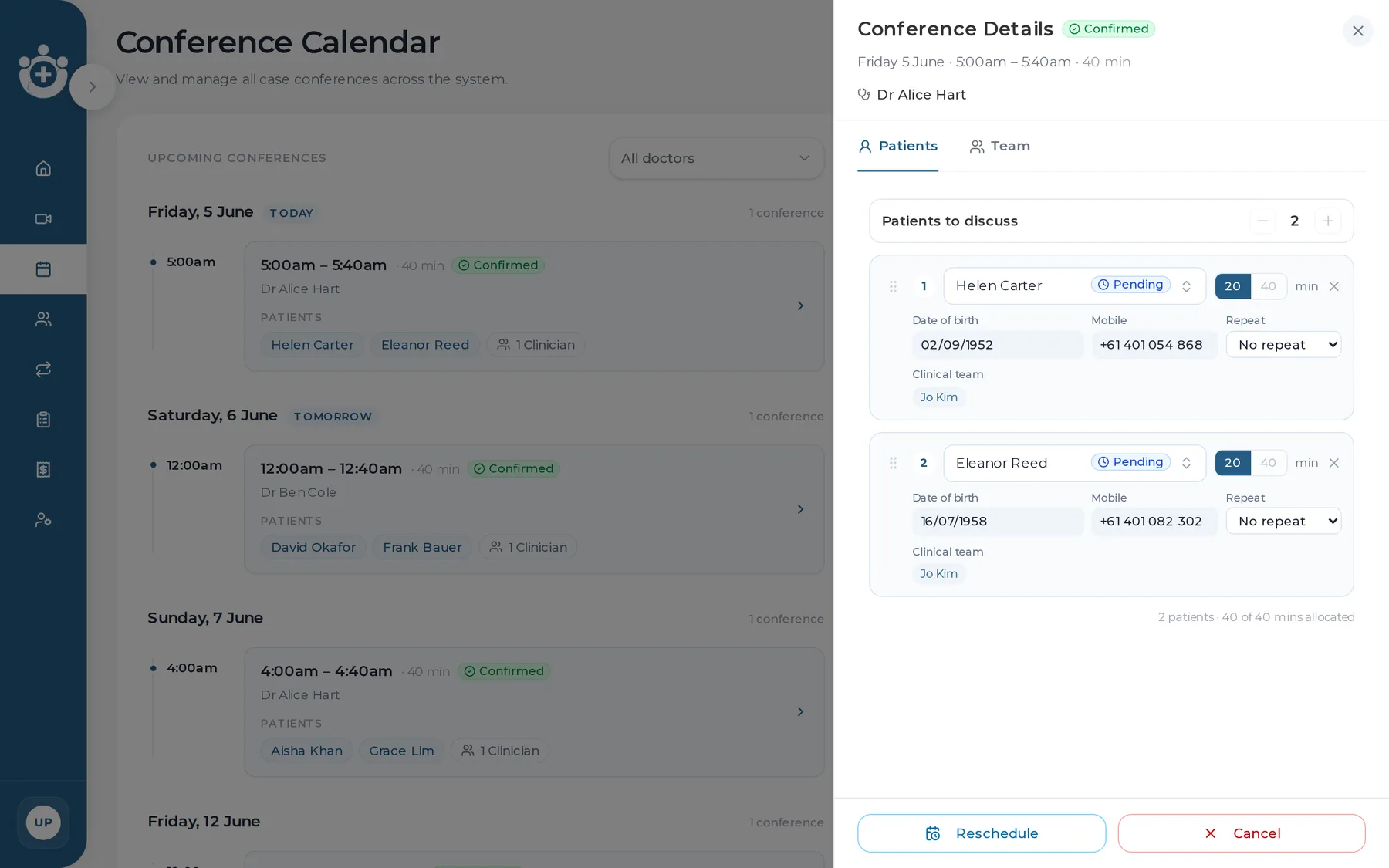
Task: Click the Cancel conference button
Action: (x=1242, y=833)
